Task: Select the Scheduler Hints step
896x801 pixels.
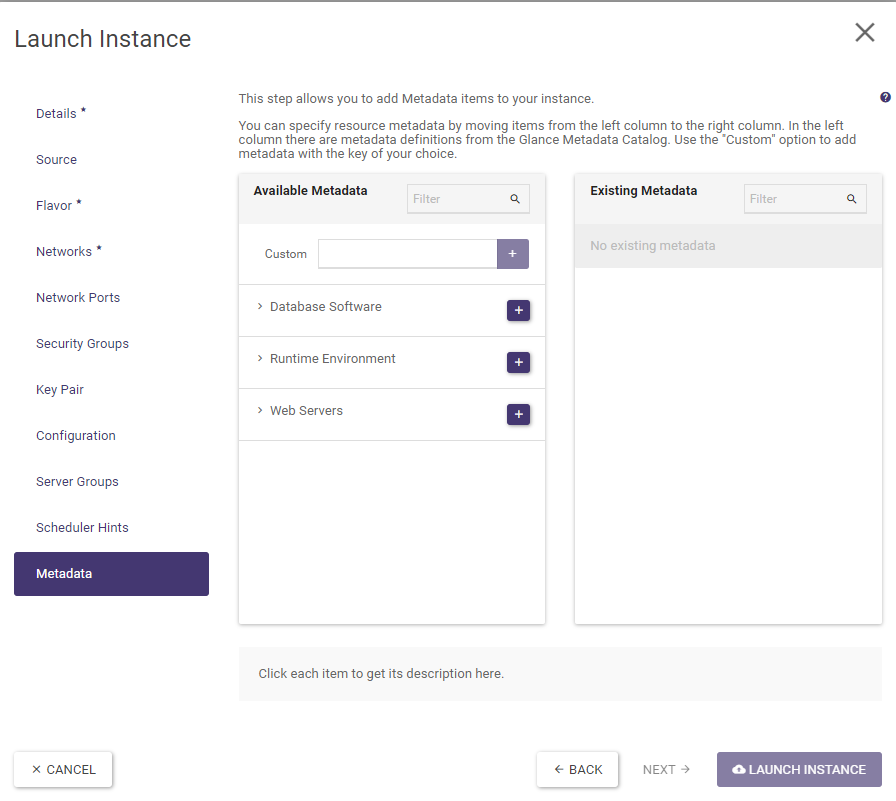Action: [82, 528]
